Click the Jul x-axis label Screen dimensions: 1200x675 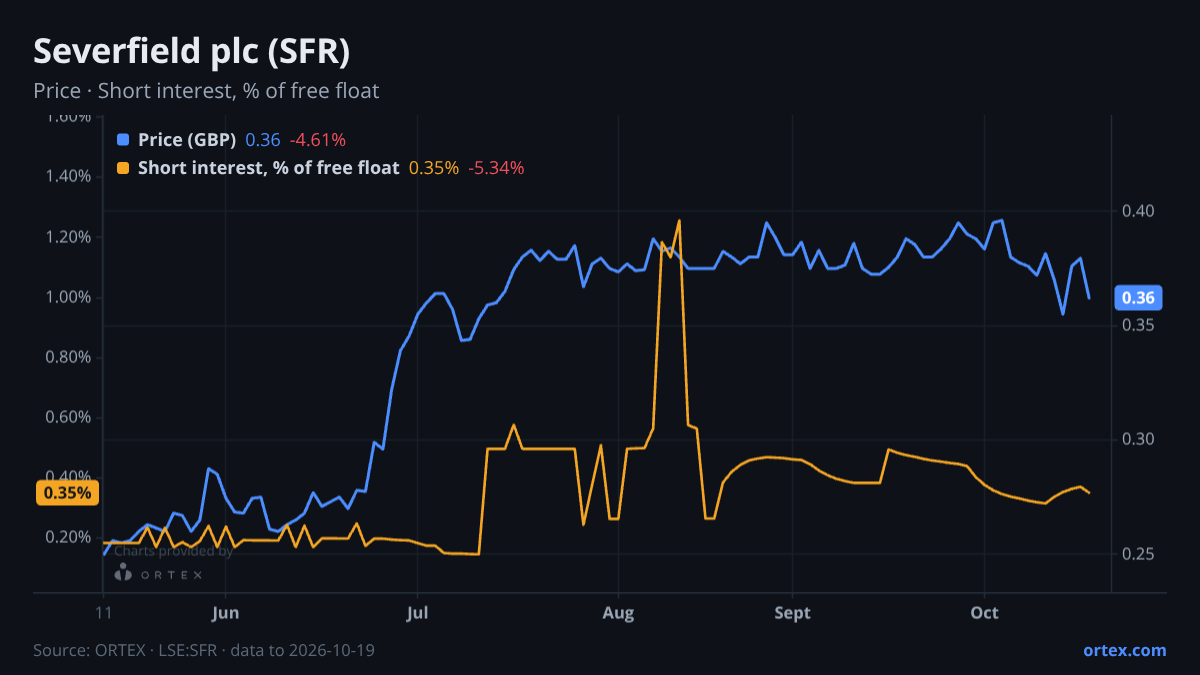(x=417, y=613)
